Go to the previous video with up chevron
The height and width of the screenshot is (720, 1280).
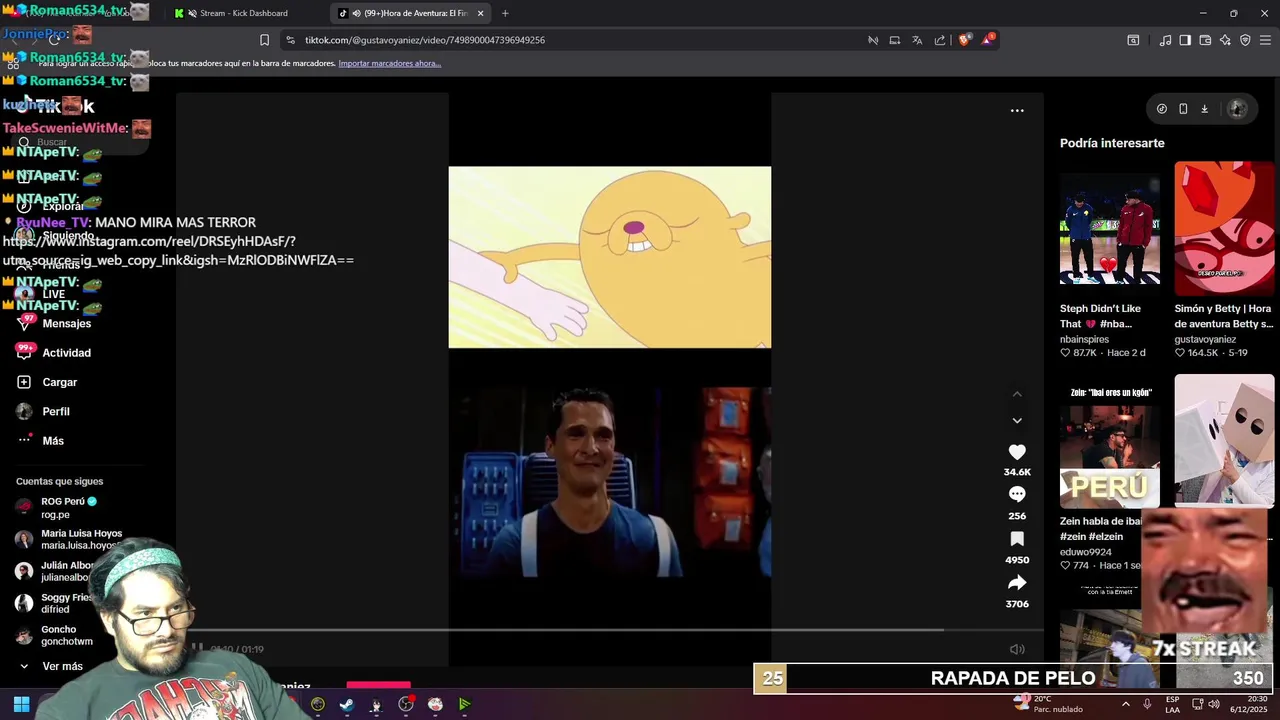[1017, 394]
